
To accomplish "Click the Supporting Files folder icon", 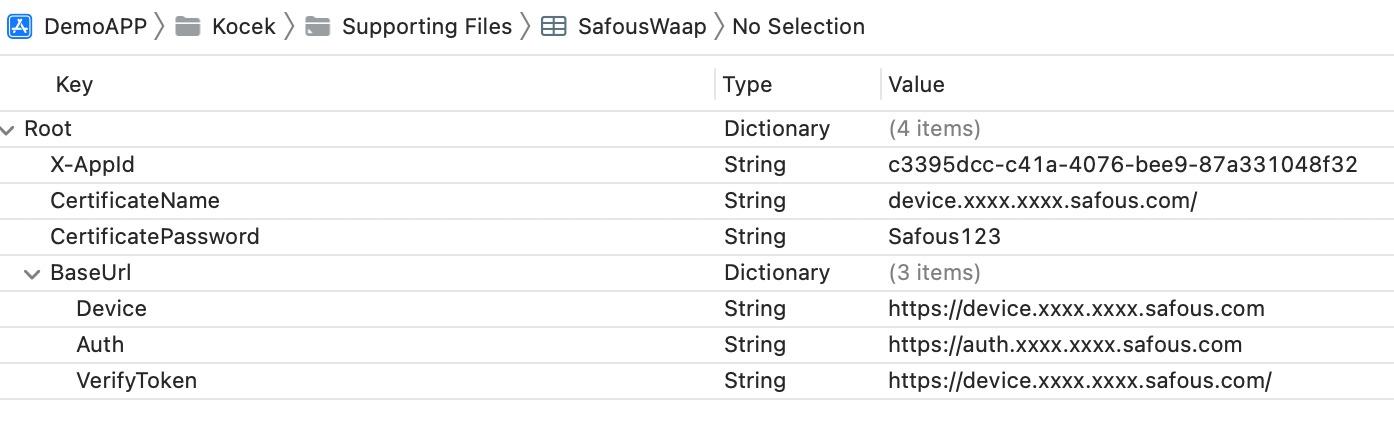I will 318,26.
